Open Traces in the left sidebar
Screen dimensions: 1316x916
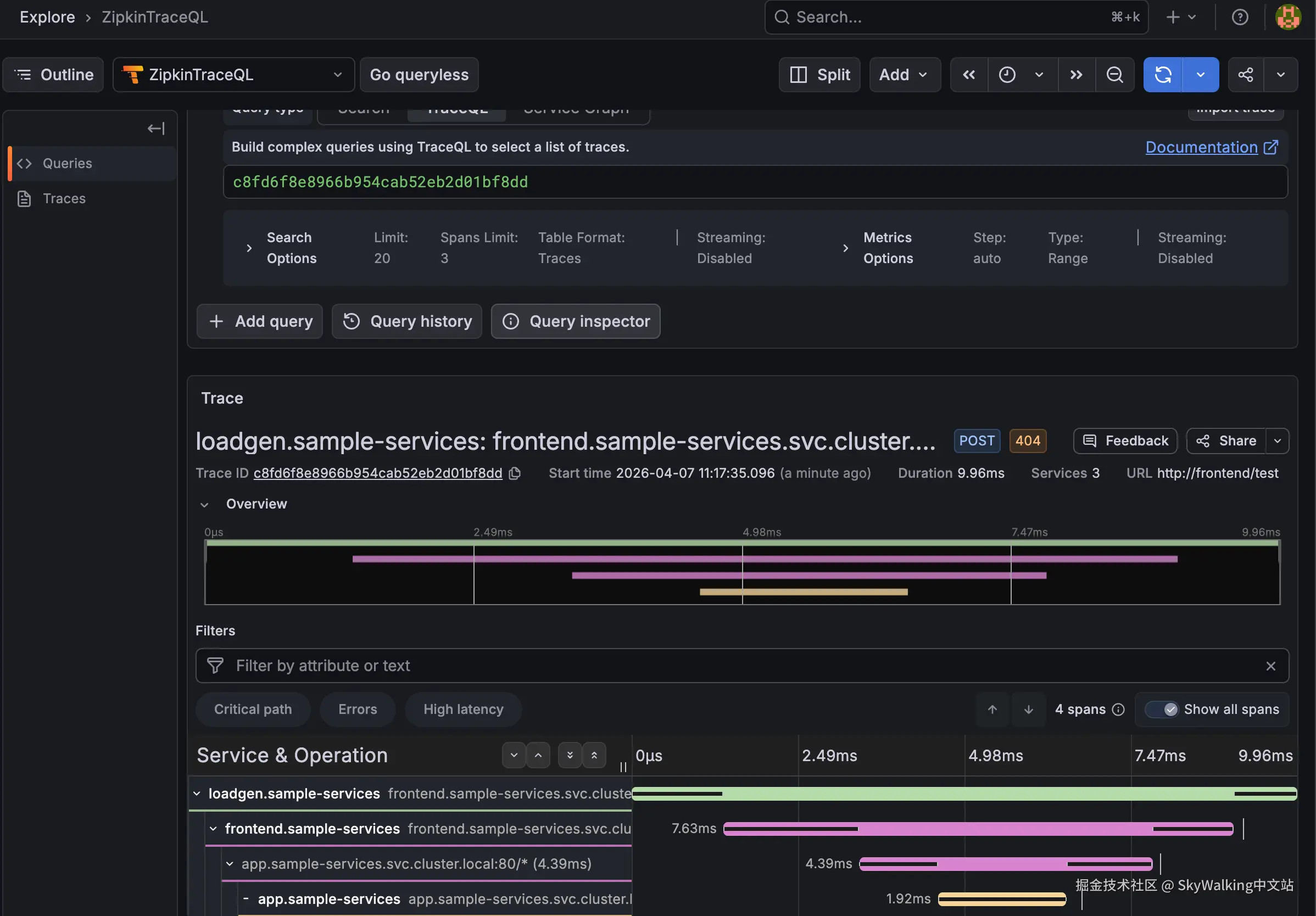pyautogui.click(x=64, y=199)
